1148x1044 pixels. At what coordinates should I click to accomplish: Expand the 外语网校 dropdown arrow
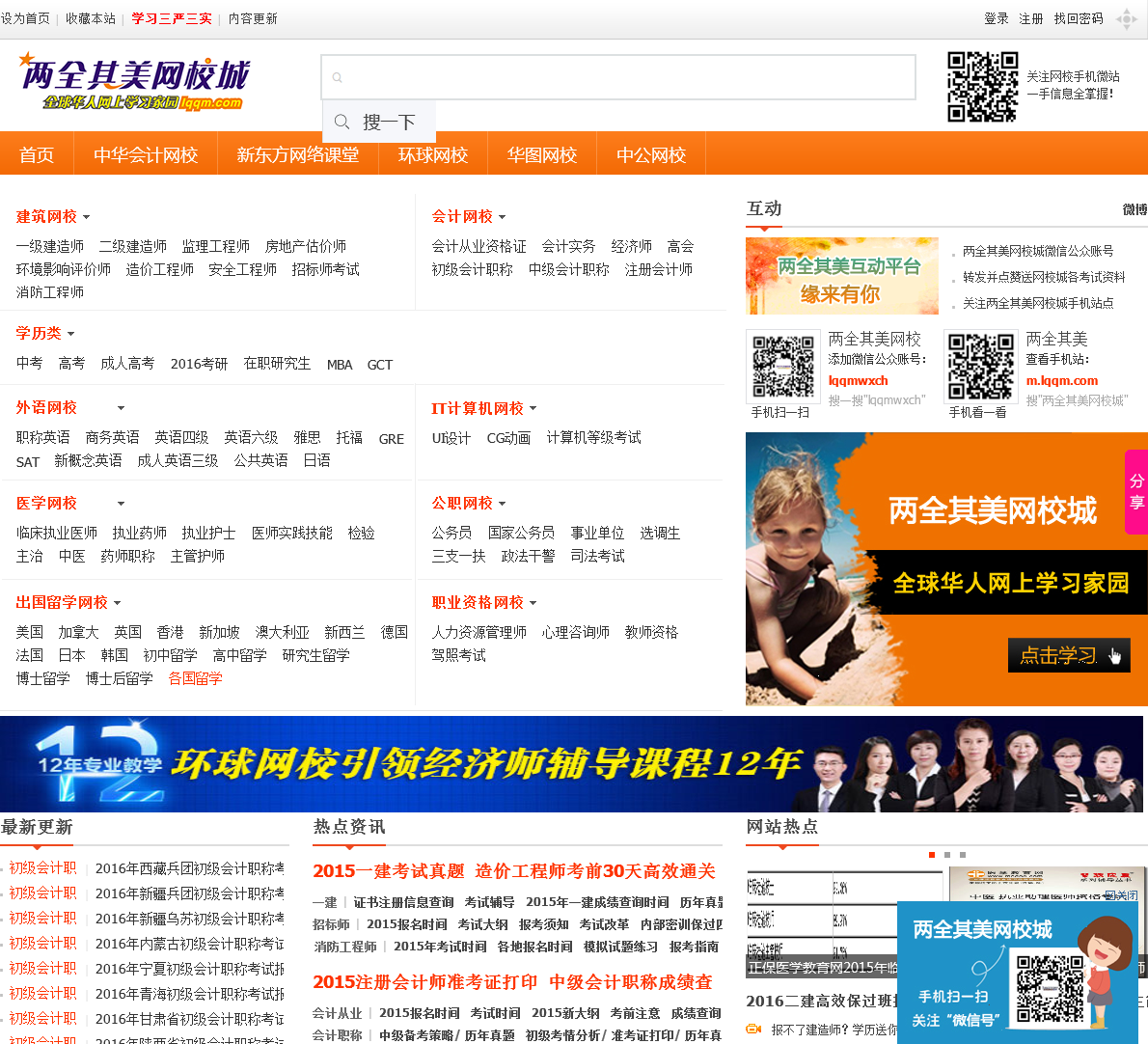coord(121,408)
